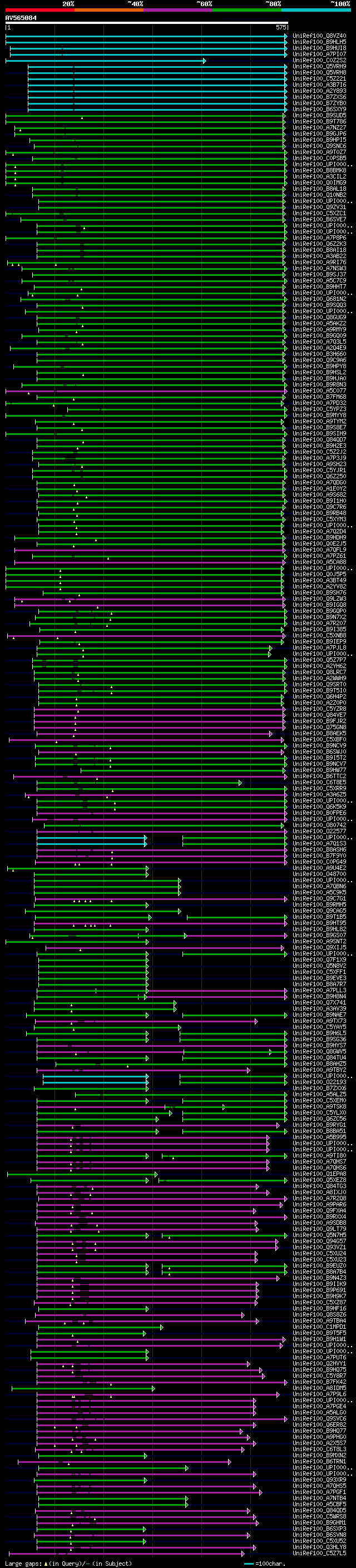Open hit UniRef100_B9HLH5
Viewport: 356px width, 1568px height.
[319, 42]
